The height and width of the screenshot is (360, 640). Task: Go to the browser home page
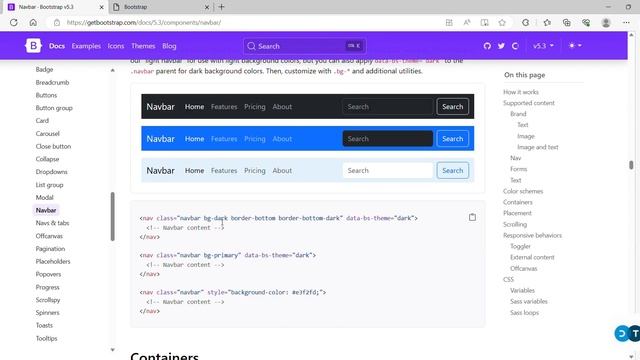pyautogui.click(x=33, y=22)
